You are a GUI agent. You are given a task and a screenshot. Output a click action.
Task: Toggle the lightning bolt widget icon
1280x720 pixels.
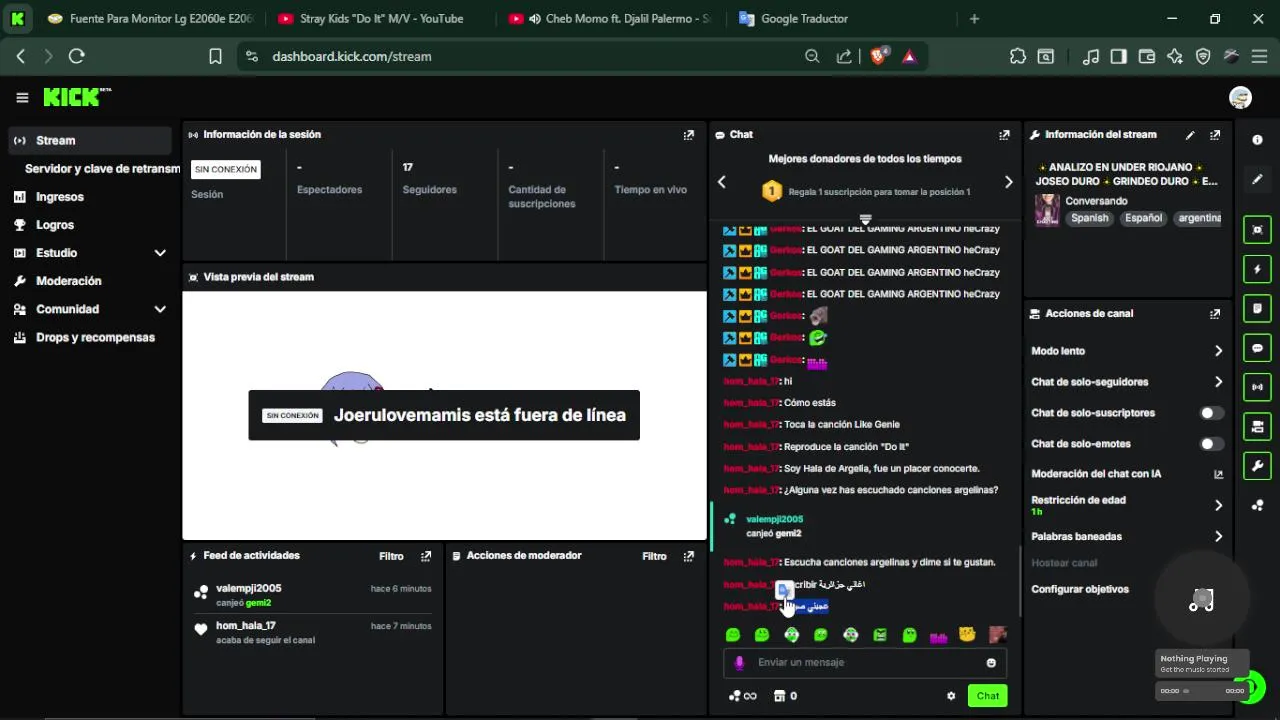coord(1258,269)
